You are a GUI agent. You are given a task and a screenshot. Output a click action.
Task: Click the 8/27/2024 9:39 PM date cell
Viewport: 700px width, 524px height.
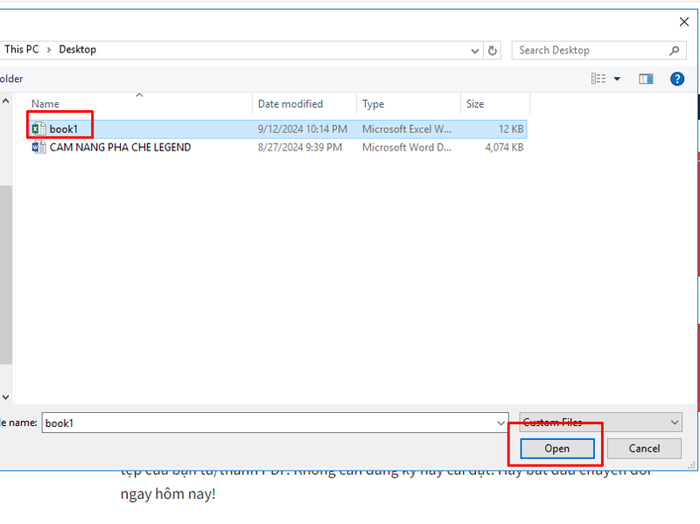300,147
